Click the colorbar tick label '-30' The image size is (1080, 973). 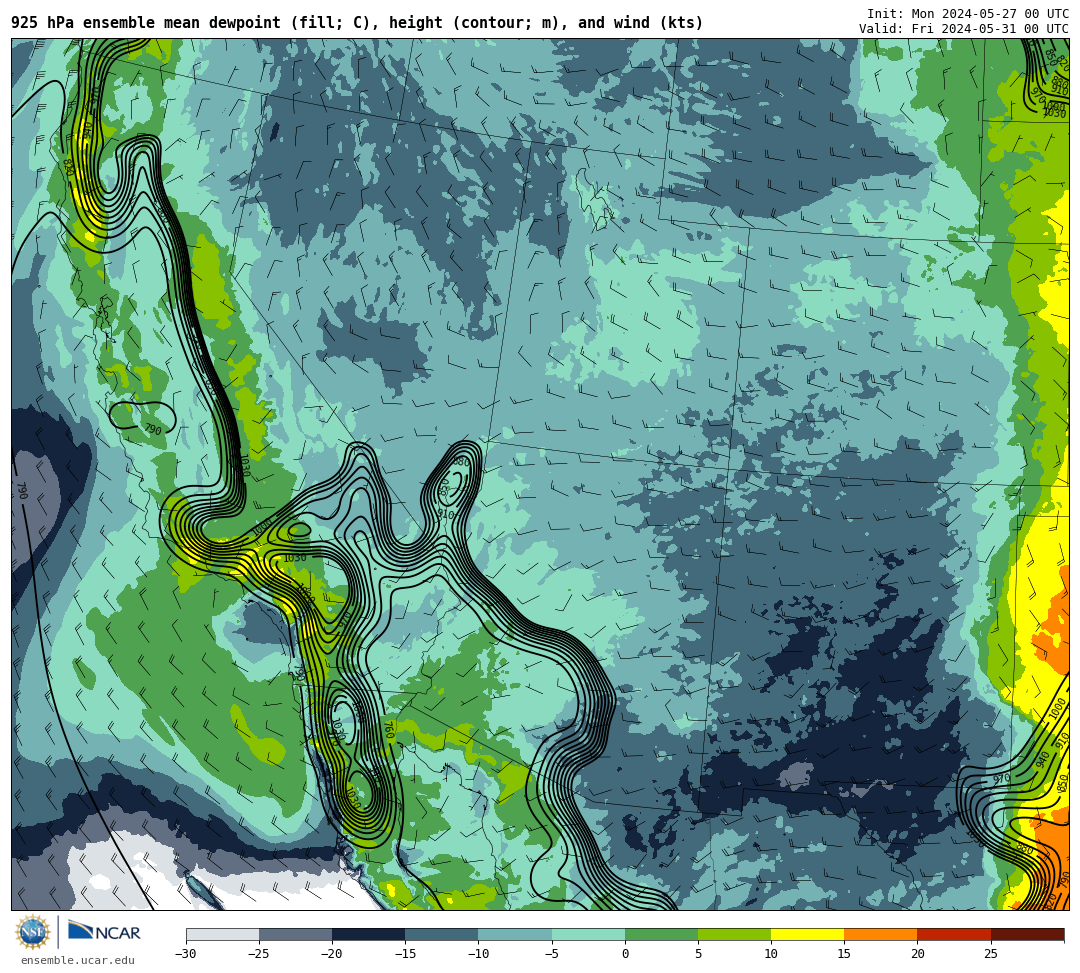(185, 954)
